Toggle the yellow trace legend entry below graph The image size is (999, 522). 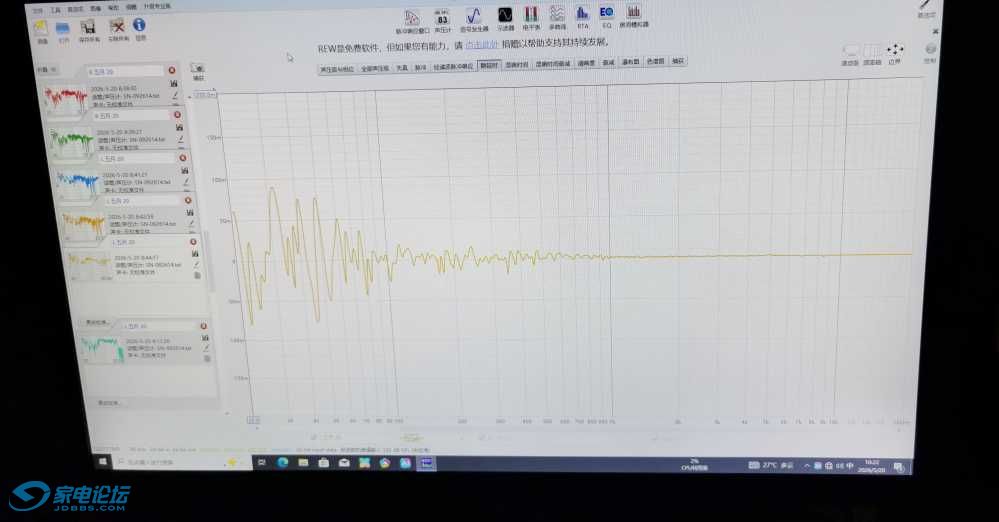tap(412, 439)
